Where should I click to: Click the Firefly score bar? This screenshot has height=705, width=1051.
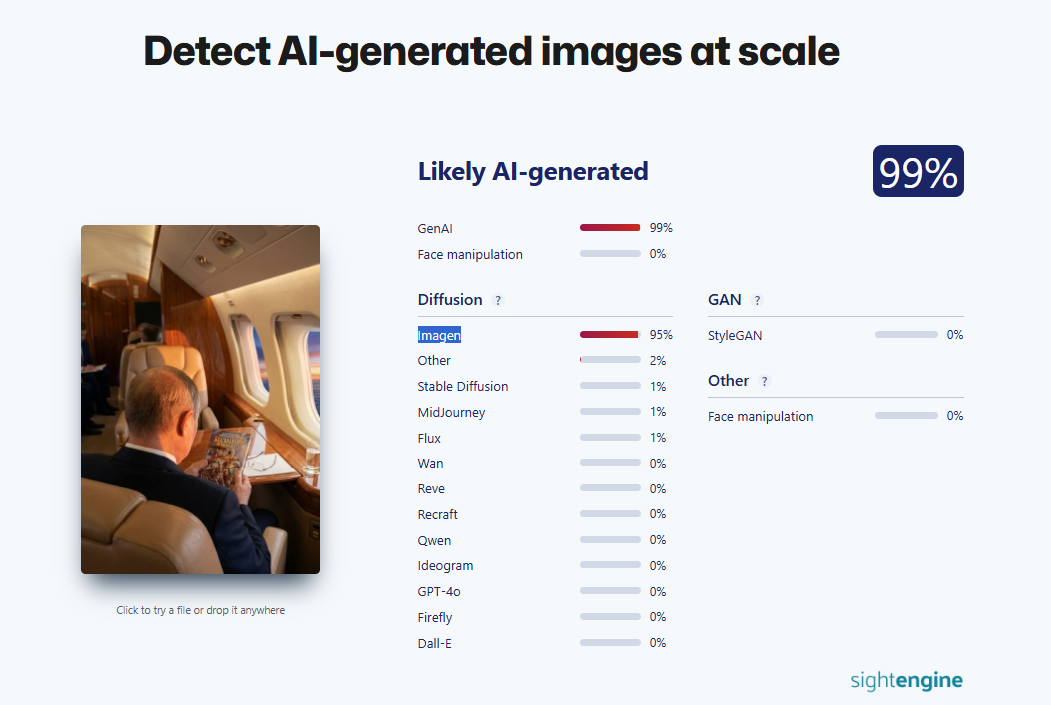[610, 617]
